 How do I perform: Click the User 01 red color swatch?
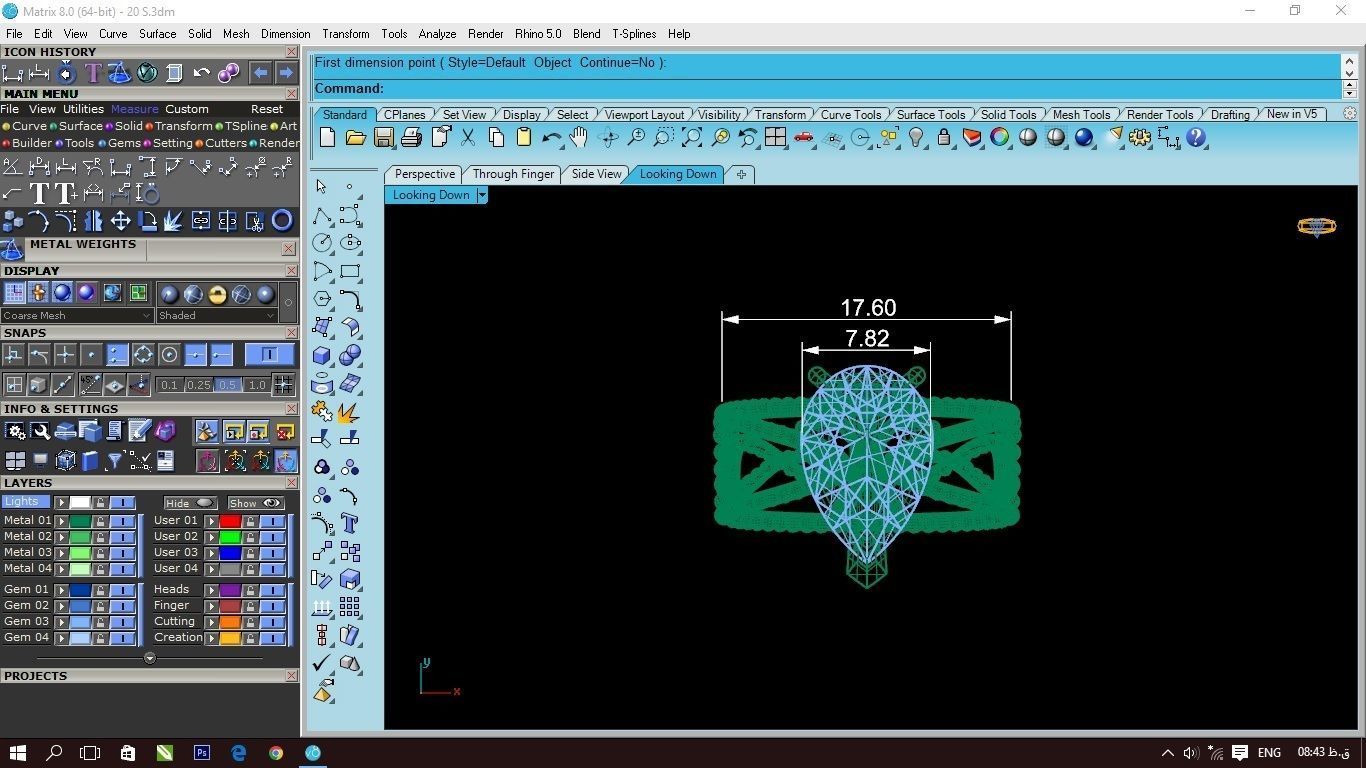(x=230, y=521)
